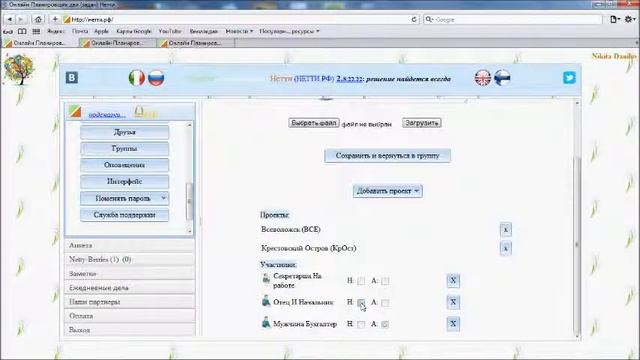Click the browser address bar

[241, 19]
